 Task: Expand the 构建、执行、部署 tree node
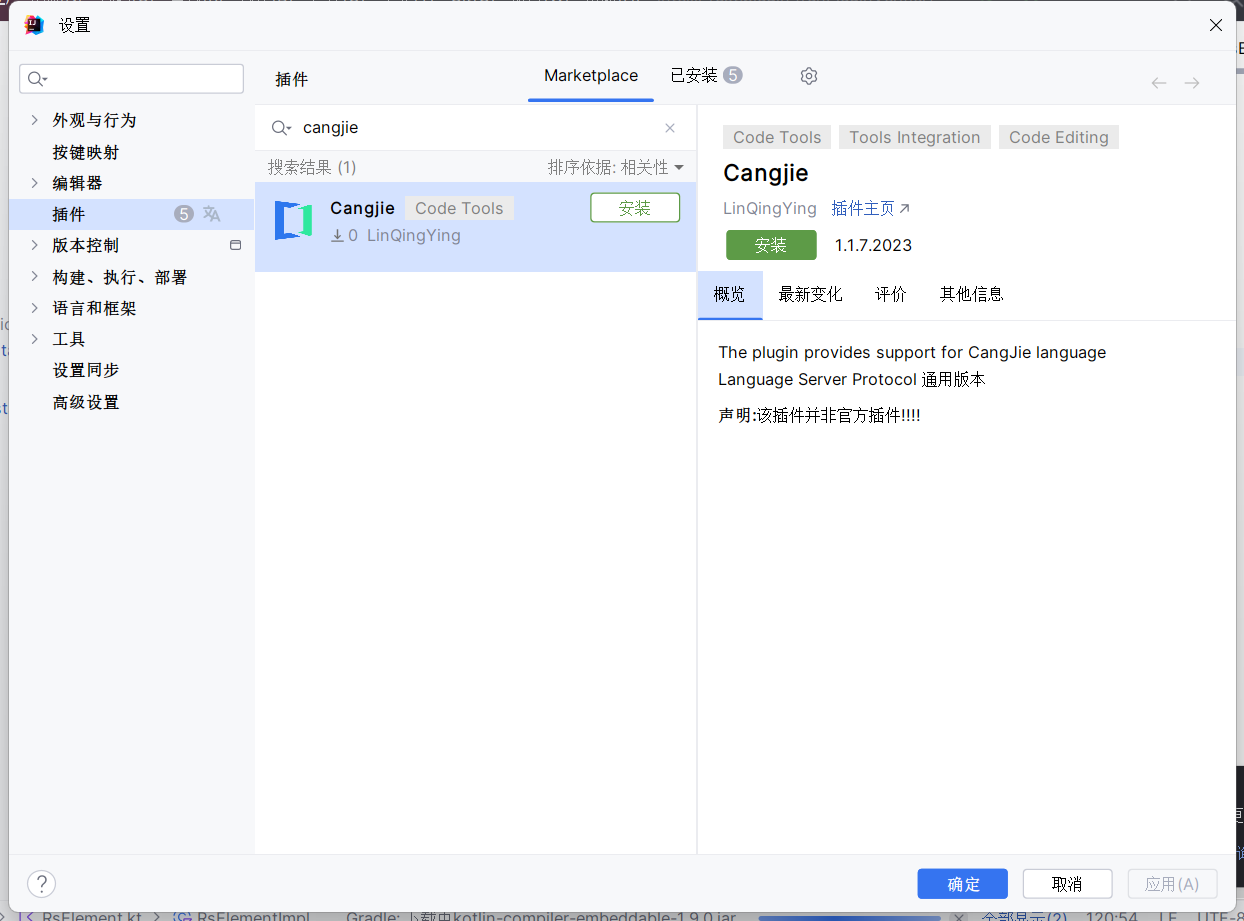point(35,277)
